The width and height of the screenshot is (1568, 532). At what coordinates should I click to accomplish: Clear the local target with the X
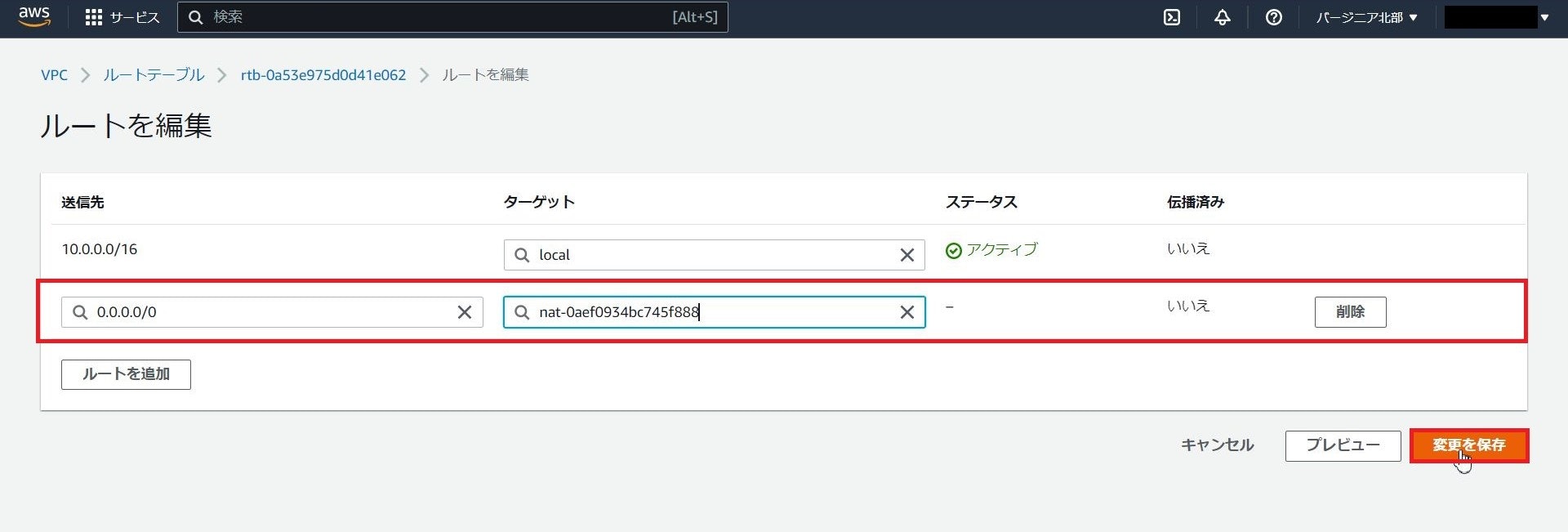click(906, 255)
